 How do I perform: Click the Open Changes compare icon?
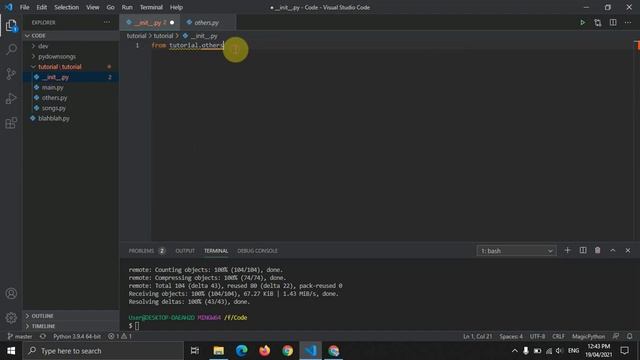coord(598,22)
